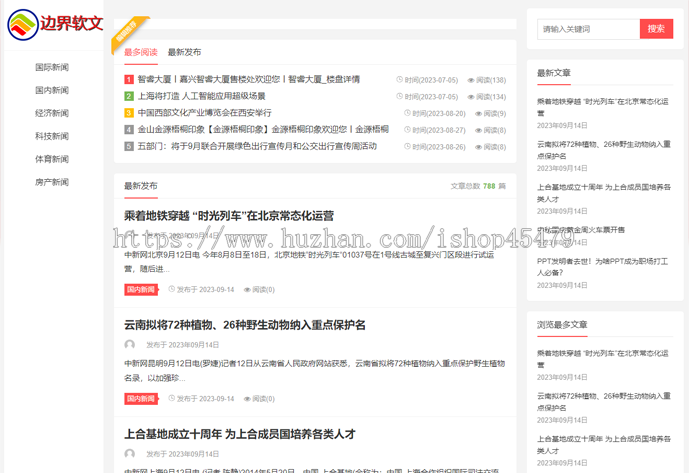
Task: Click 国内新闻 tag under 云南拟将72种植物 article
Action: click(x=141, y=399)
